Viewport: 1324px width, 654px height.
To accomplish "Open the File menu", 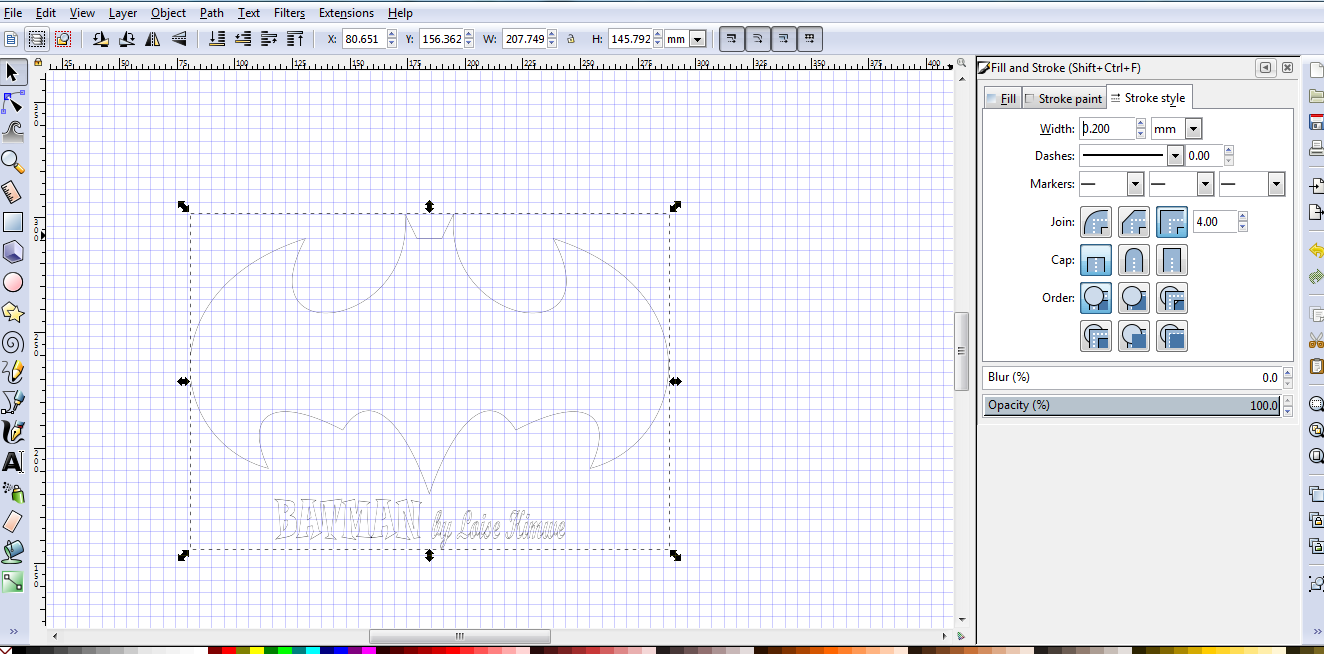I will (13, 13).
